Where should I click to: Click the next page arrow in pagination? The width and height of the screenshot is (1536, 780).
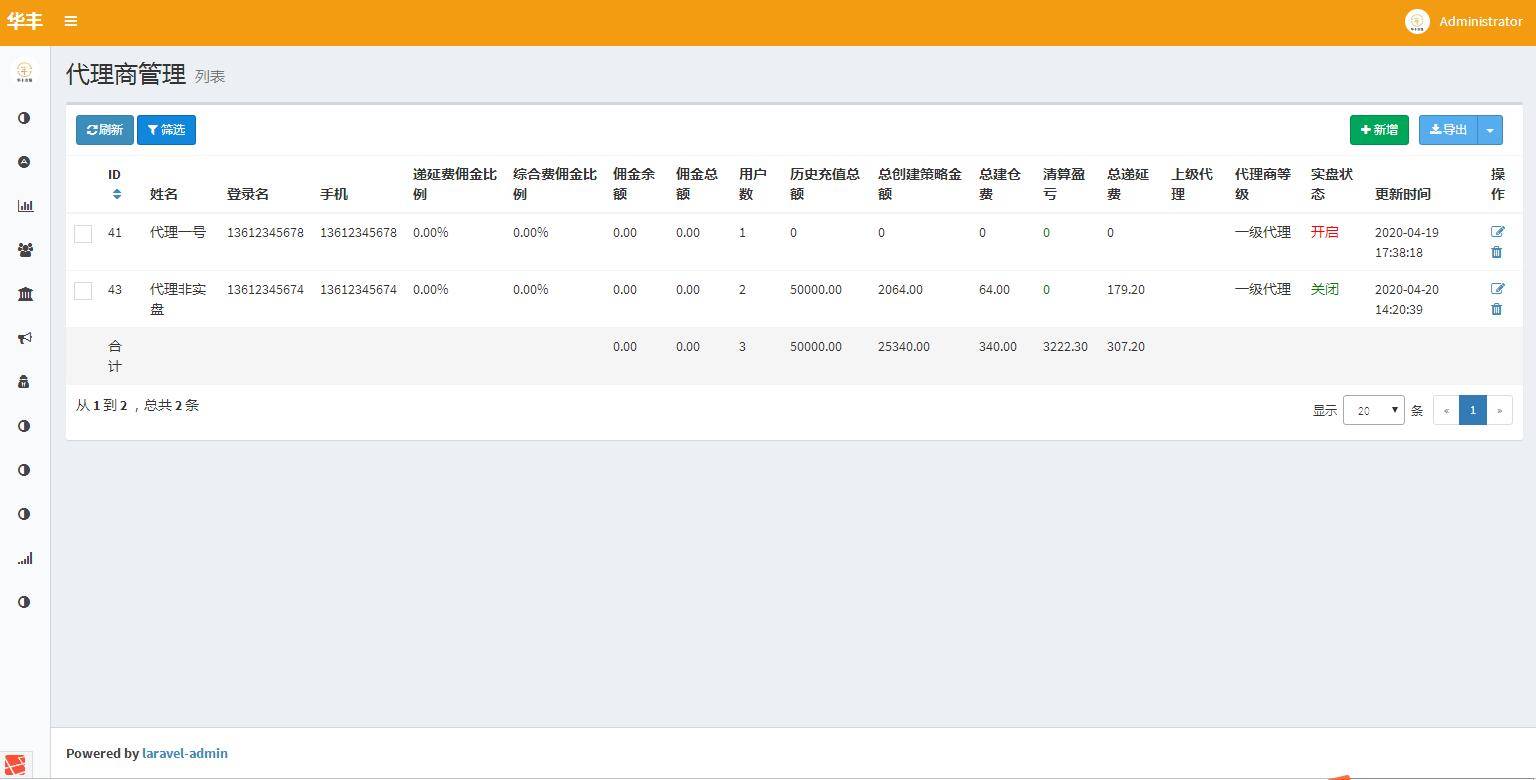(1499, 410)
